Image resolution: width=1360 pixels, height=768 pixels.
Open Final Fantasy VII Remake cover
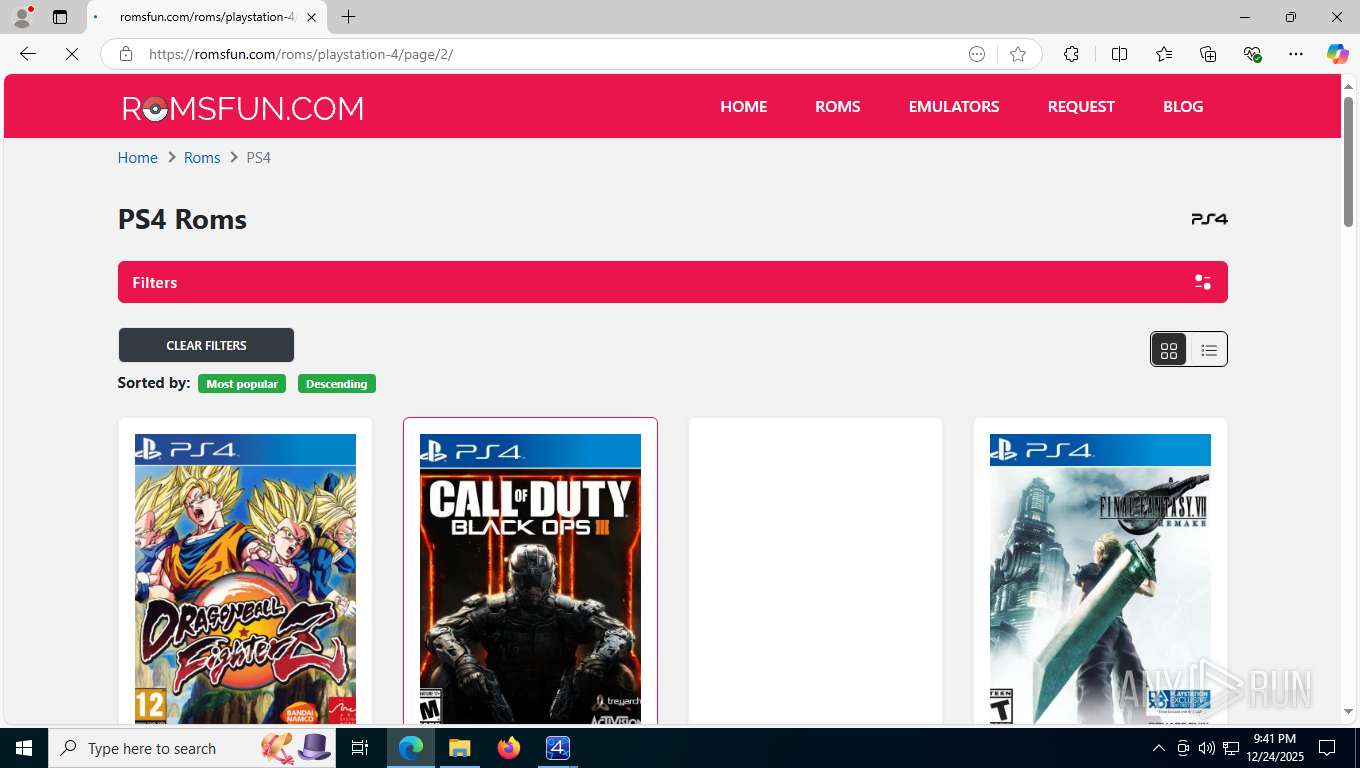coord(1100,579)
